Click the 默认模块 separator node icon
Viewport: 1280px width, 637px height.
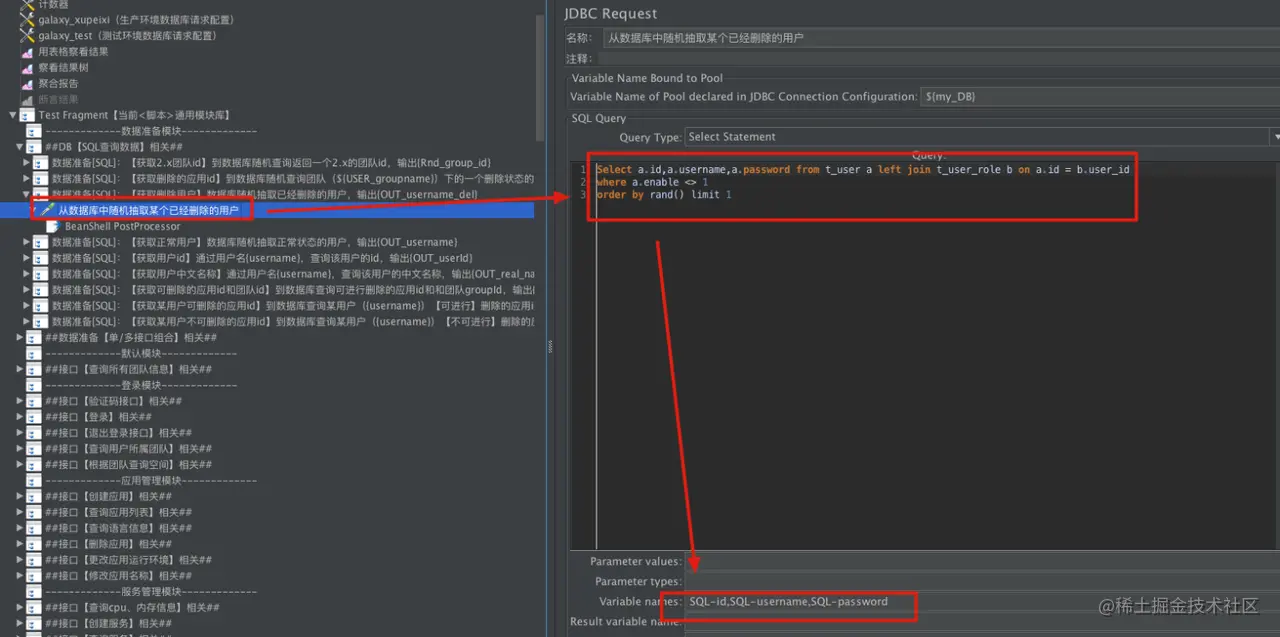pyautogui.click(x=34, y=353)
